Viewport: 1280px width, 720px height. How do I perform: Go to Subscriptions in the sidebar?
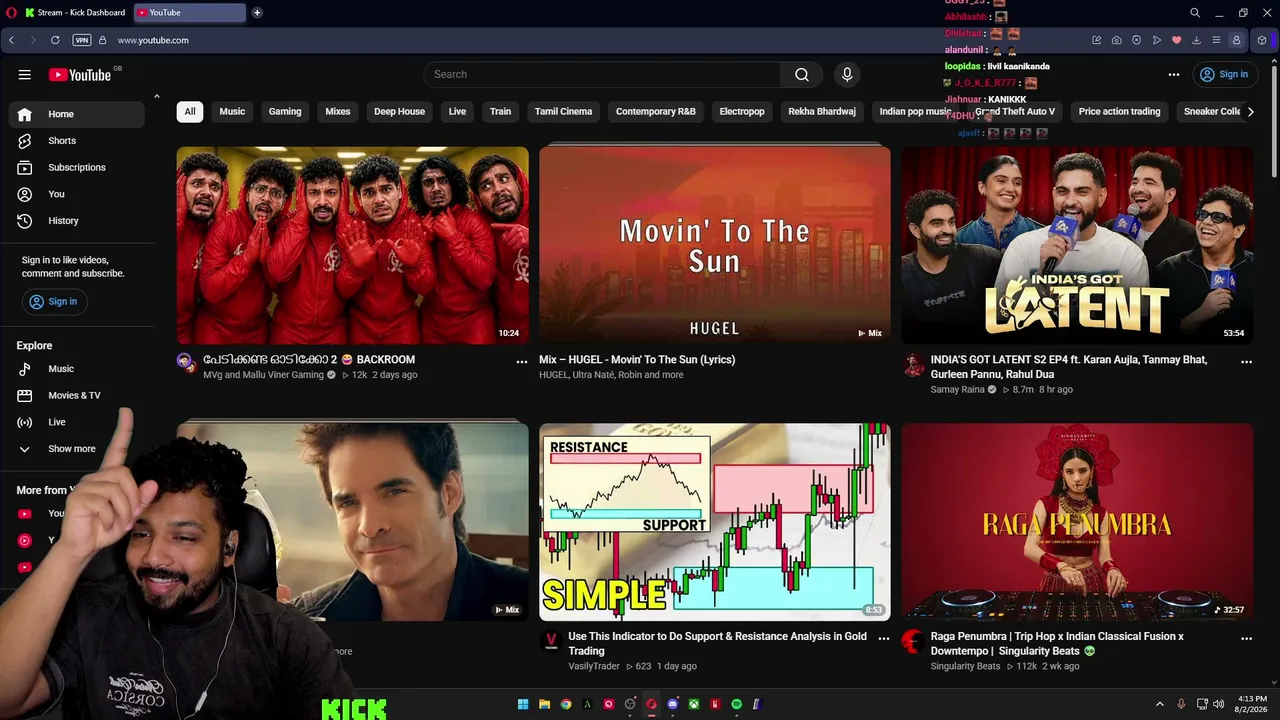[x=77, y=167]
